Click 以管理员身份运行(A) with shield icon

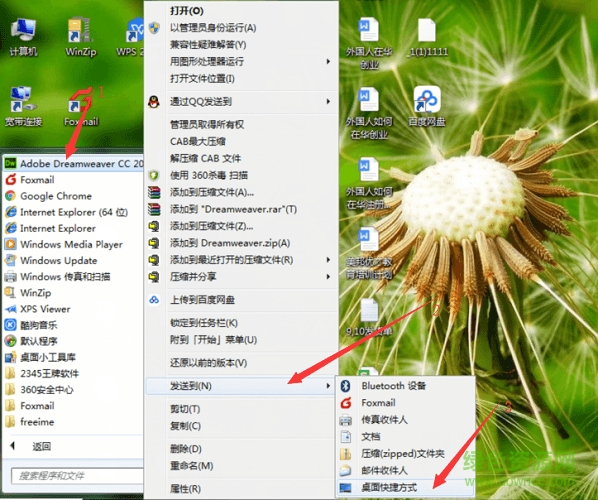241,27
